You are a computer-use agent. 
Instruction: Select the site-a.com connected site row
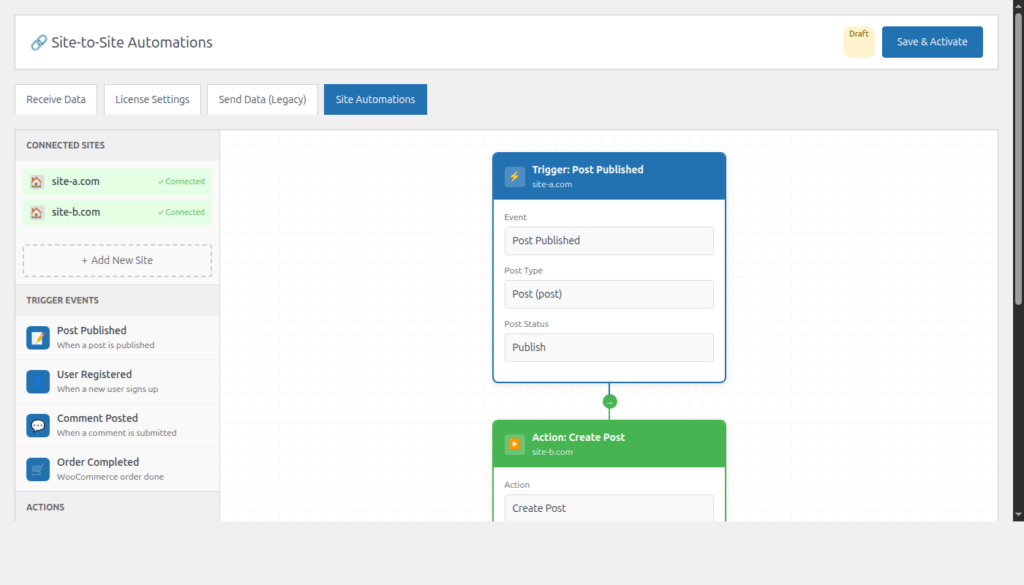(x=118, y=182)
